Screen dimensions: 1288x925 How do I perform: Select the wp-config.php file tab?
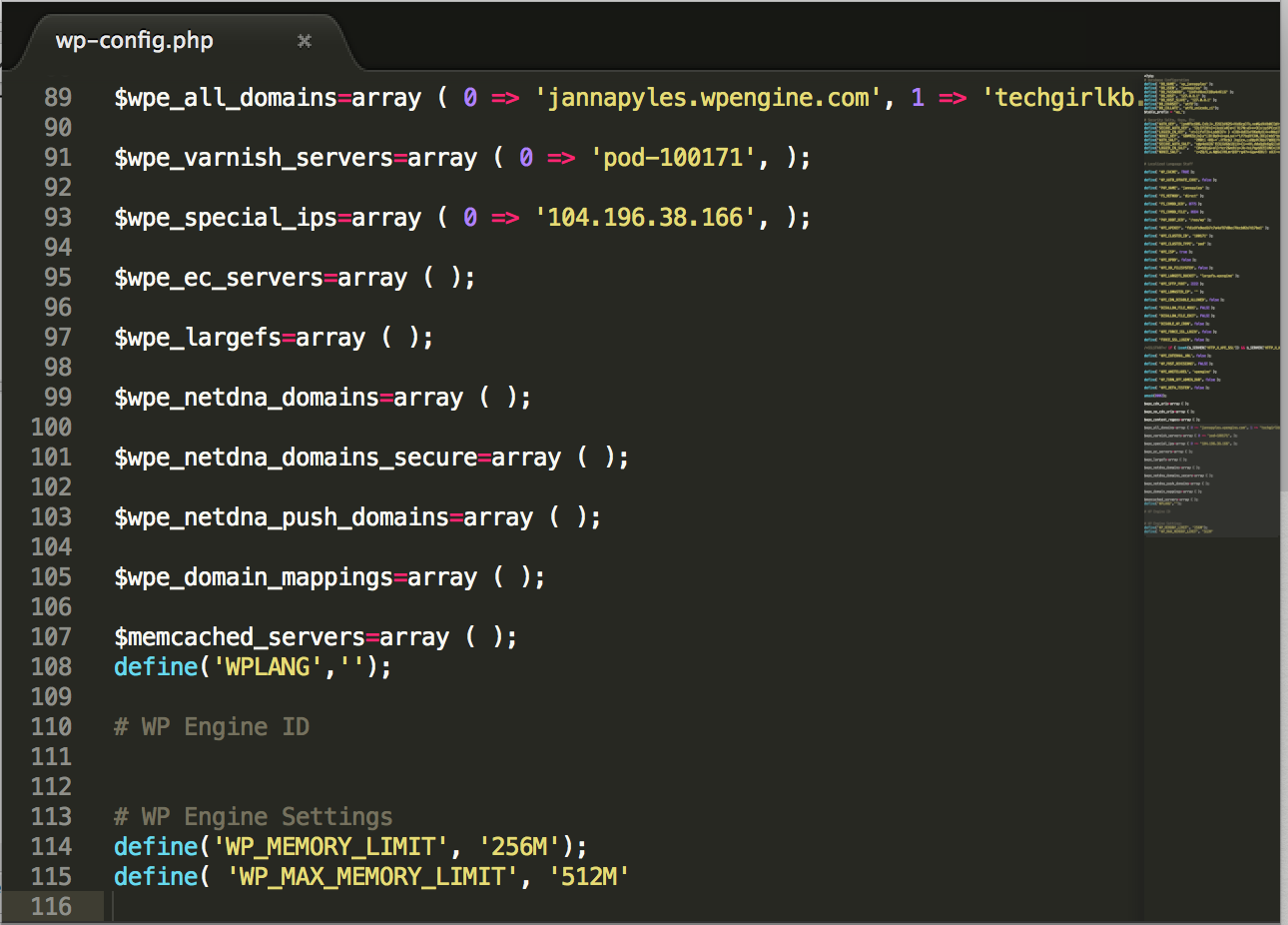tap(135, 41)
